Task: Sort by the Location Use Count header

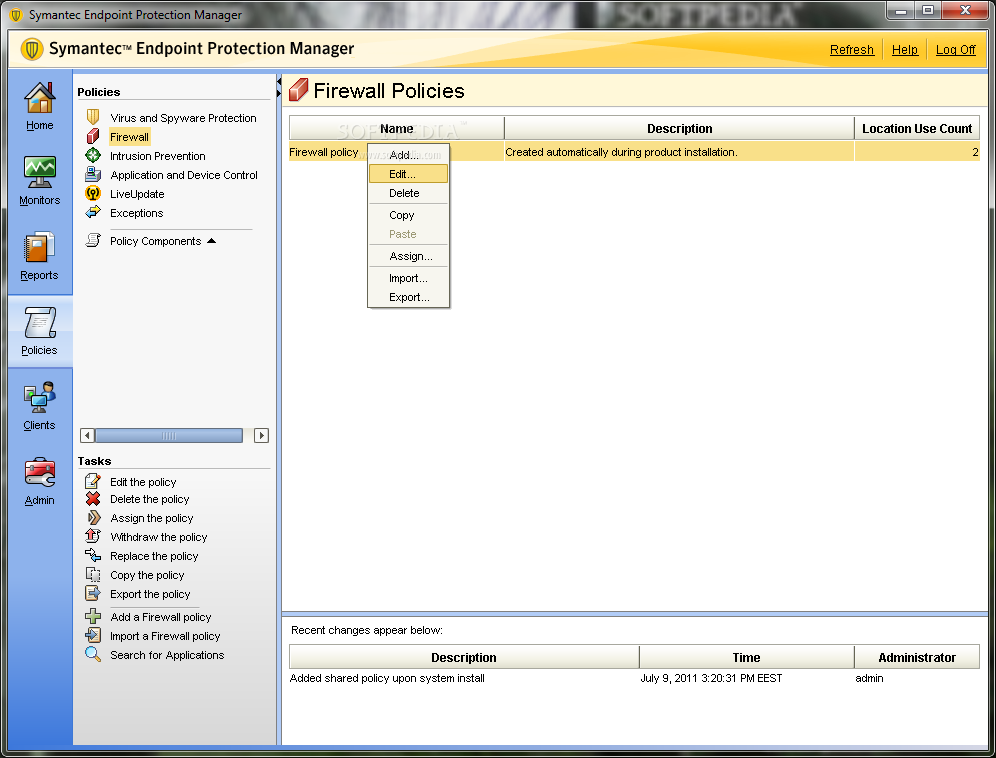Action: click(917, 128)
